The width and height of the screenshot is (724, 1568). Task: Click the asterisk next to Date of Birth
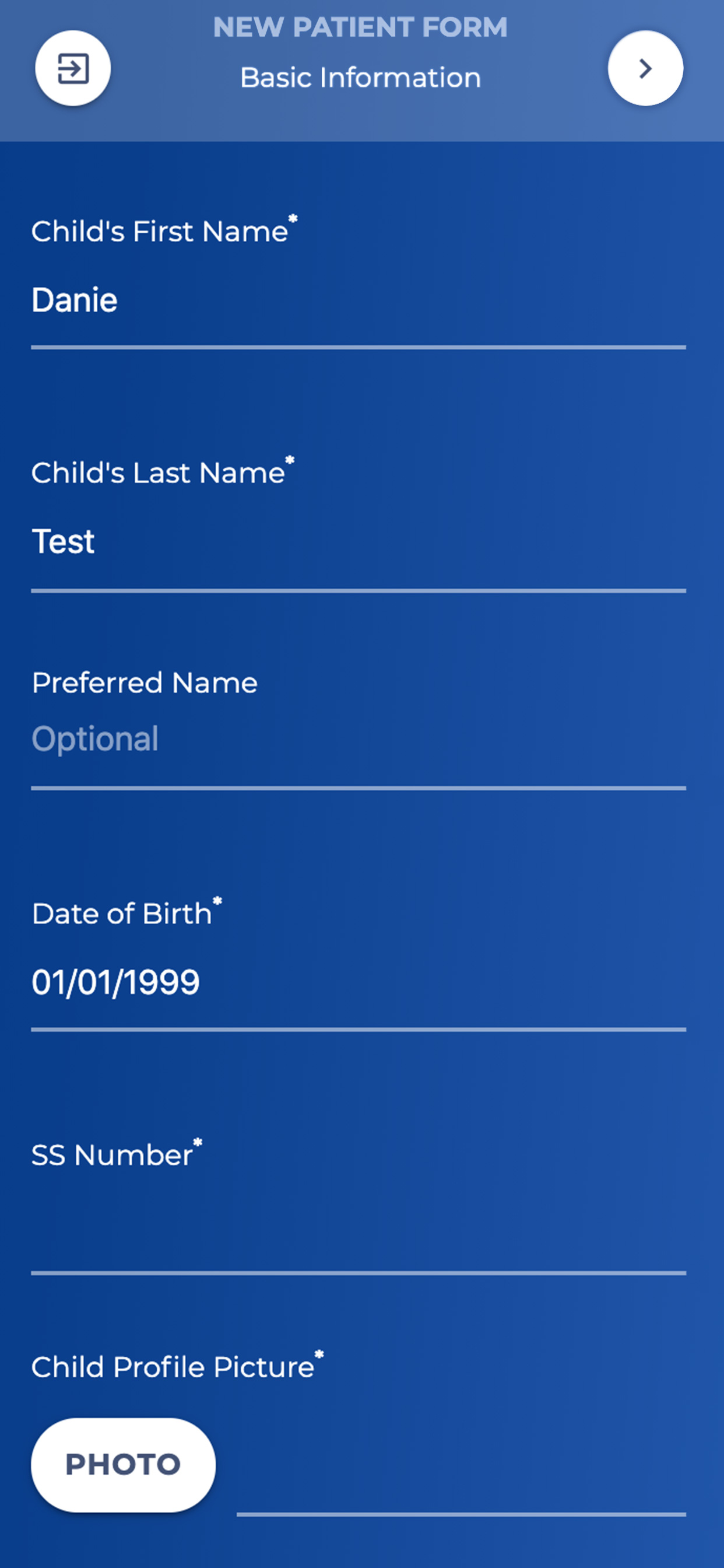(217, 901)
